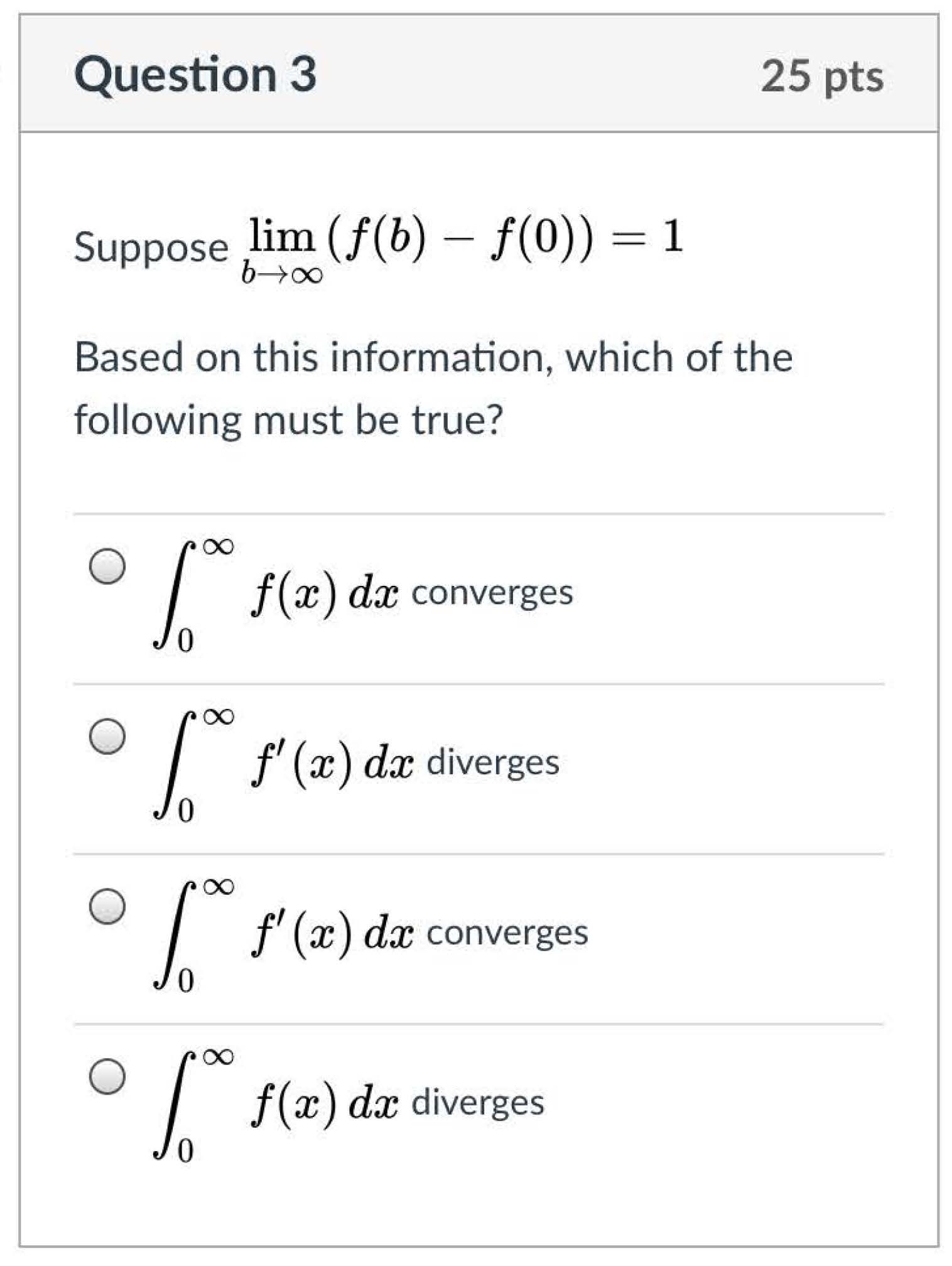The image size is (952, 1266).
Task: Click the "Question 3" heading
Action: (195, 75)
